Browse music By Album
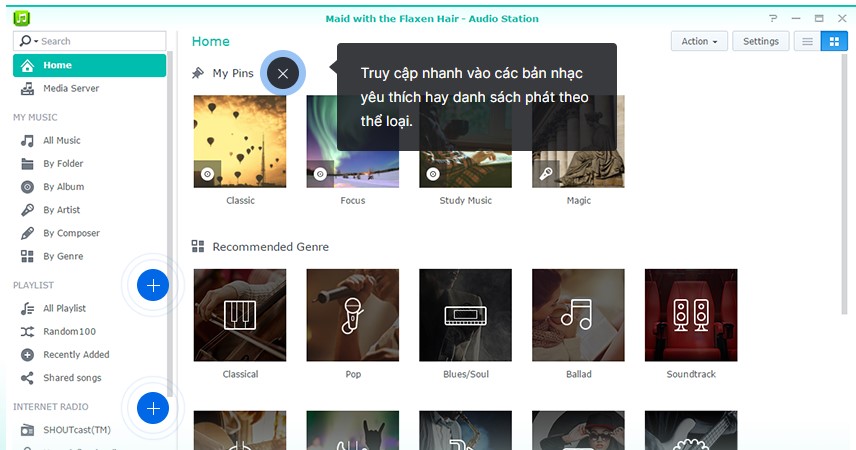 [63, 187]
